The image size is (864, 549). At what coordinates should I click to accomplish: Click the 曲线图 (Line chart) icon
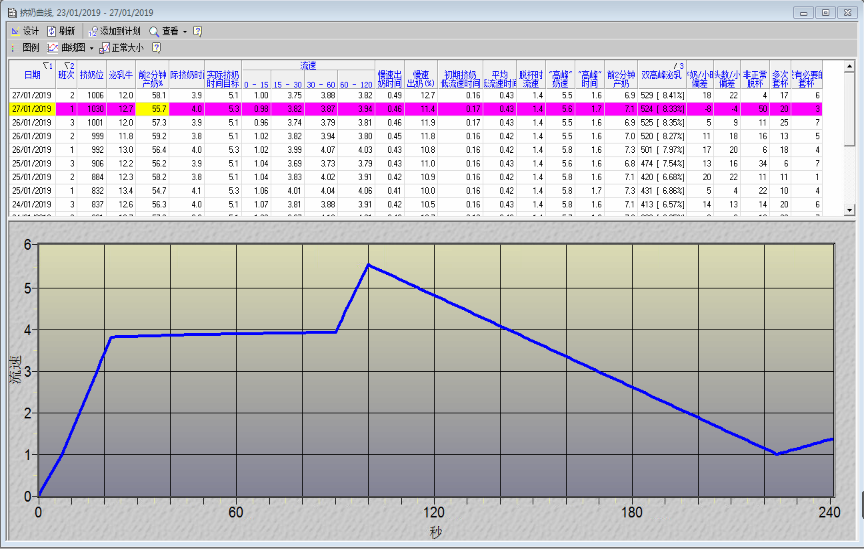tap(53, 47)
